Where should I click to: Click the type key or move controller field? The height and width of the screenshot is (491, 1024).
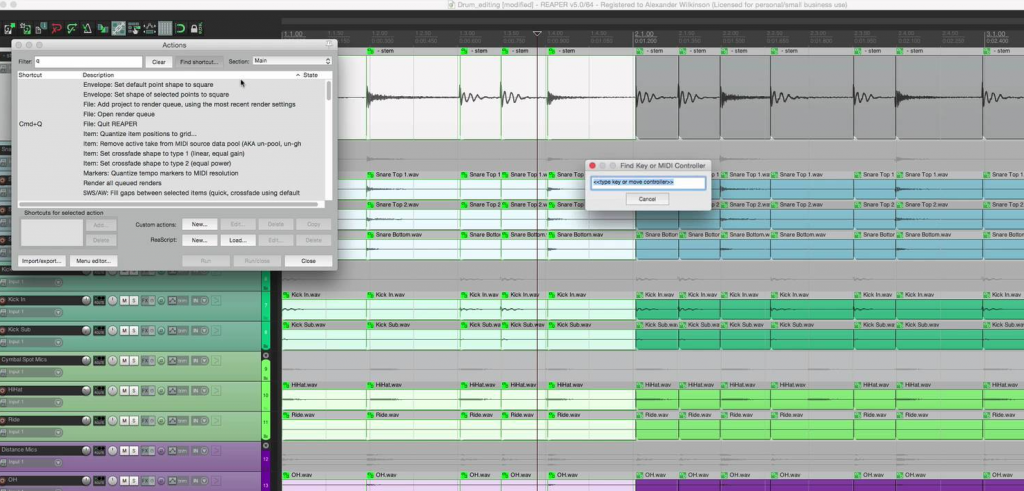[648, 182]
